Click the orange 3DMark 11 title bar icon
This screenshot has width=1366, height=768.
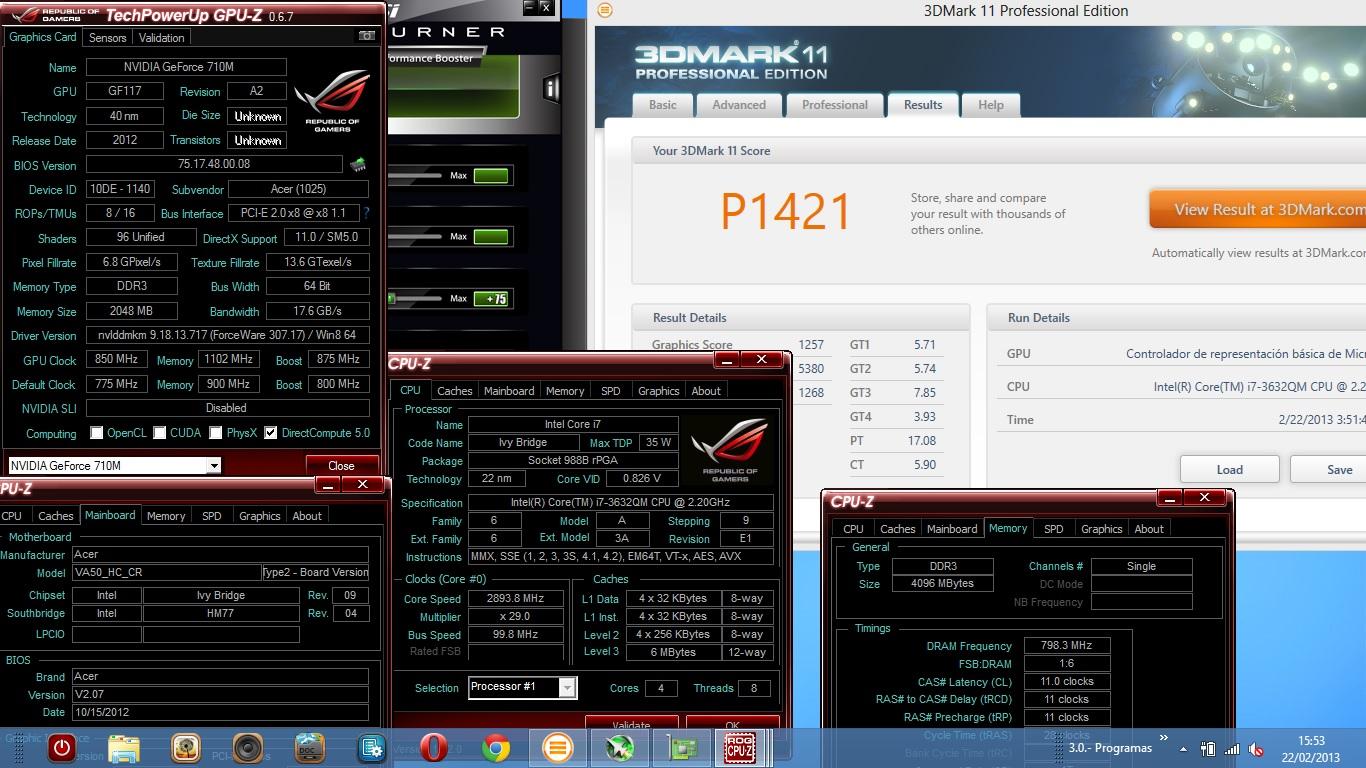pyautogui.click(x=604, y=11)
